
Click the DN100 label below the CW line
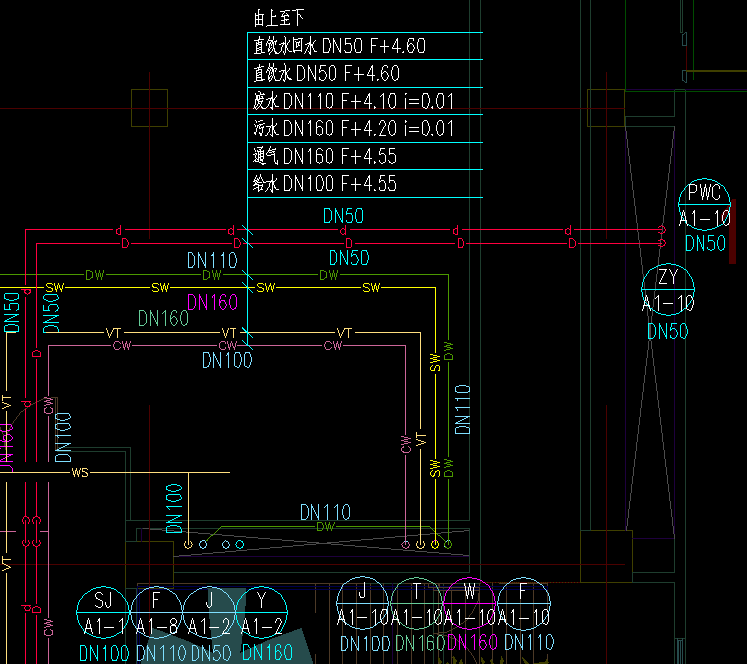(x=227, y=361)
